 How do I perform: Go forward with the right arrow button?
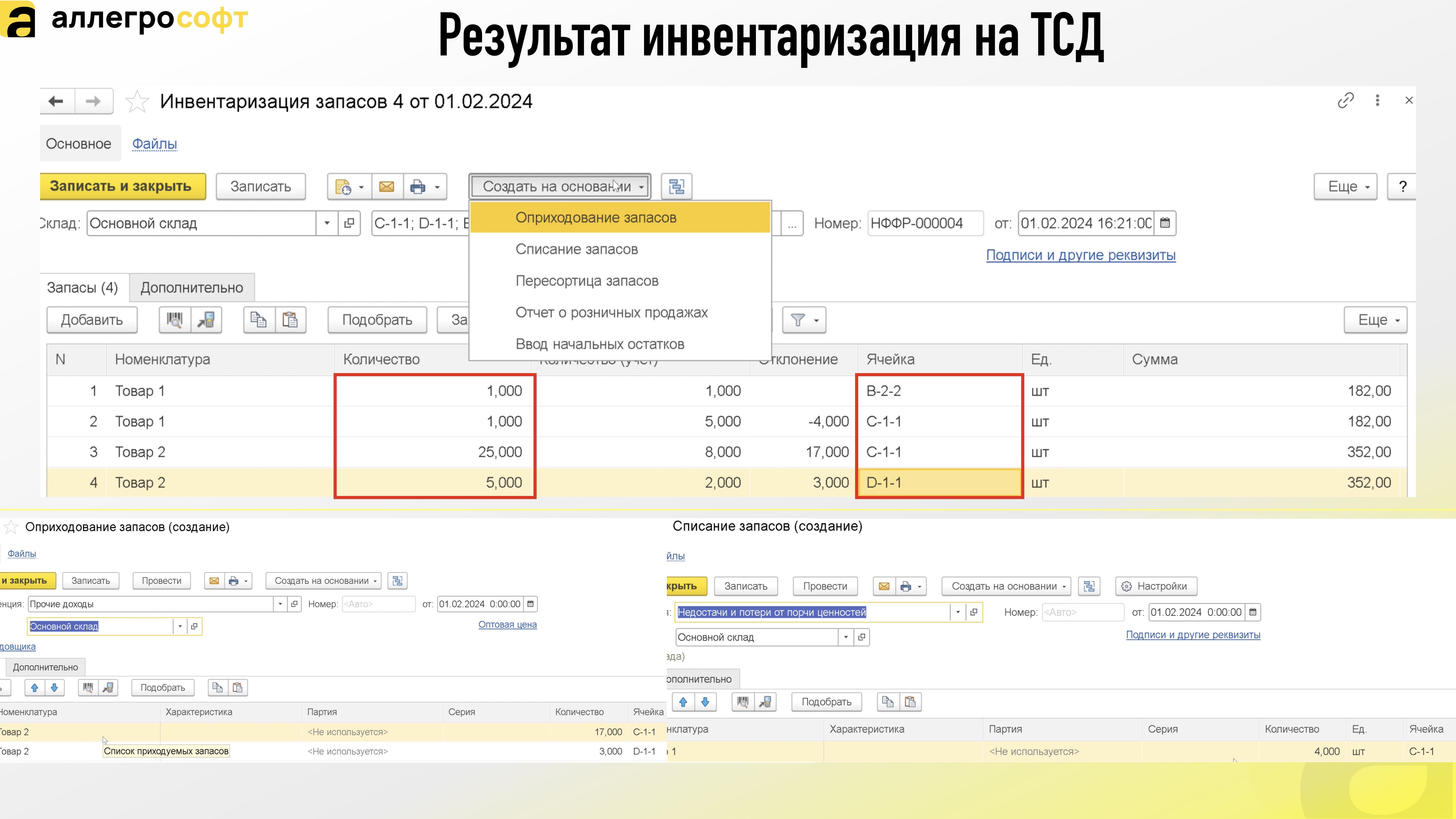[x=94, y=102]
